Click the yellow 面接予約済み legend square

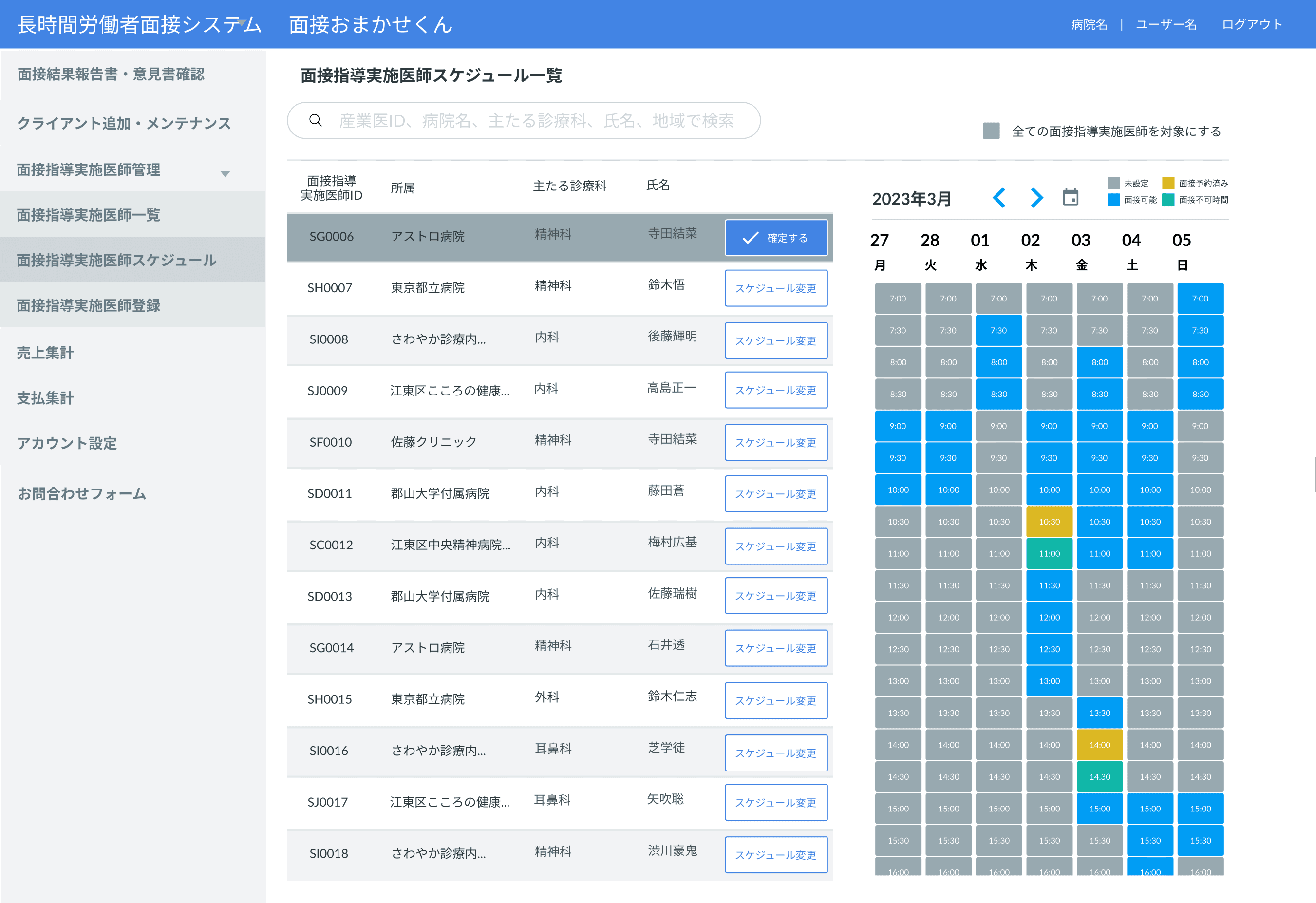tap(1167, 183)
